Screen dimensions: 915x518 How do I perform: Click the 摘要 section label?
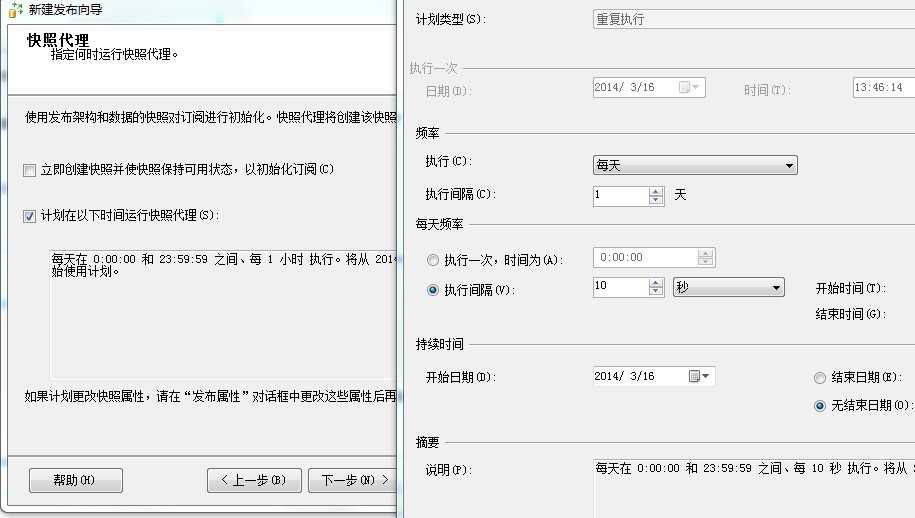pos(427,442)
